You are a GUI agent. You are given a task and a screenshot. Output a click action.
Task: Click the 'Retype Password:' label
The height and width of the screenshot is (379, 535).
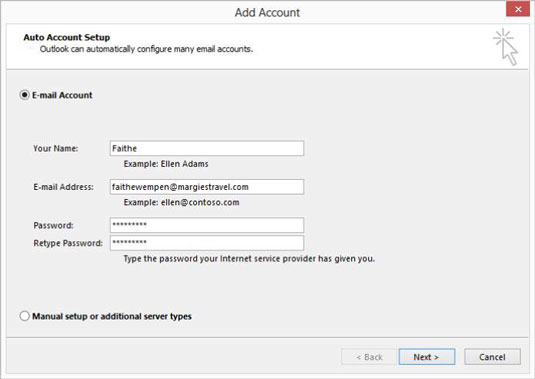[x=68, y=243]
